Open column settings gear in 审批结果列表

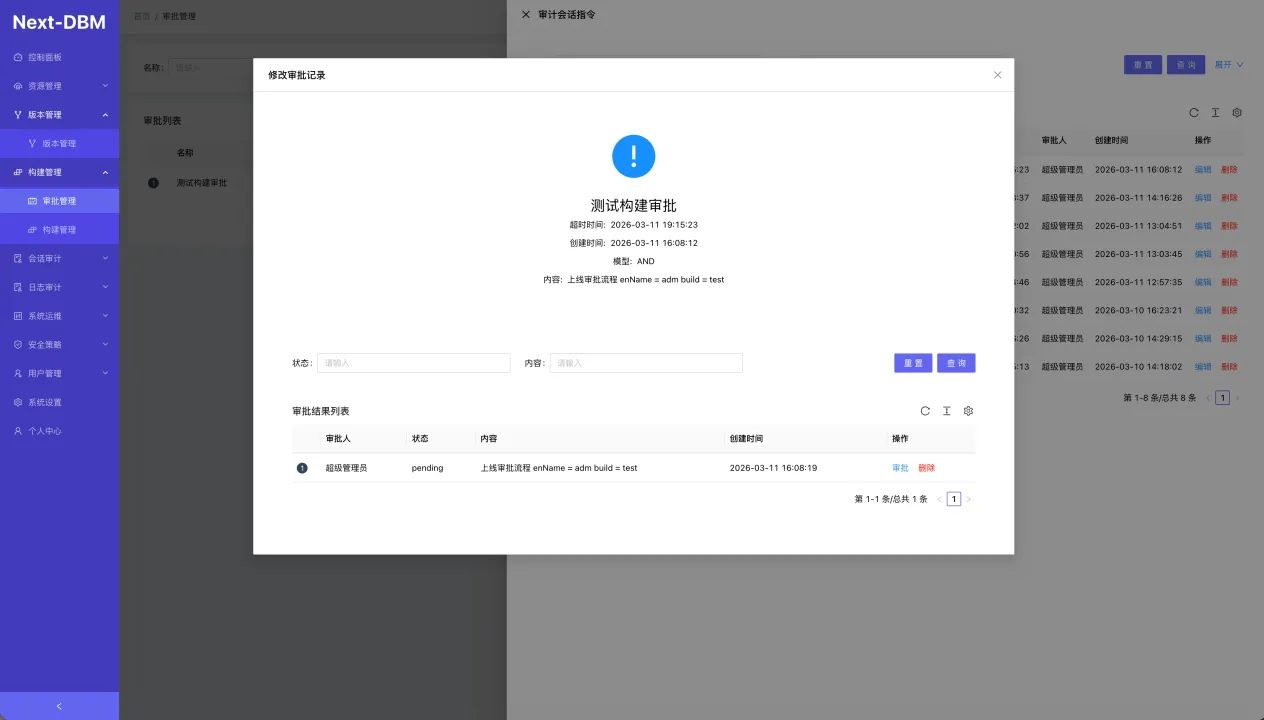pyautogui.click(x=968, y=411)
